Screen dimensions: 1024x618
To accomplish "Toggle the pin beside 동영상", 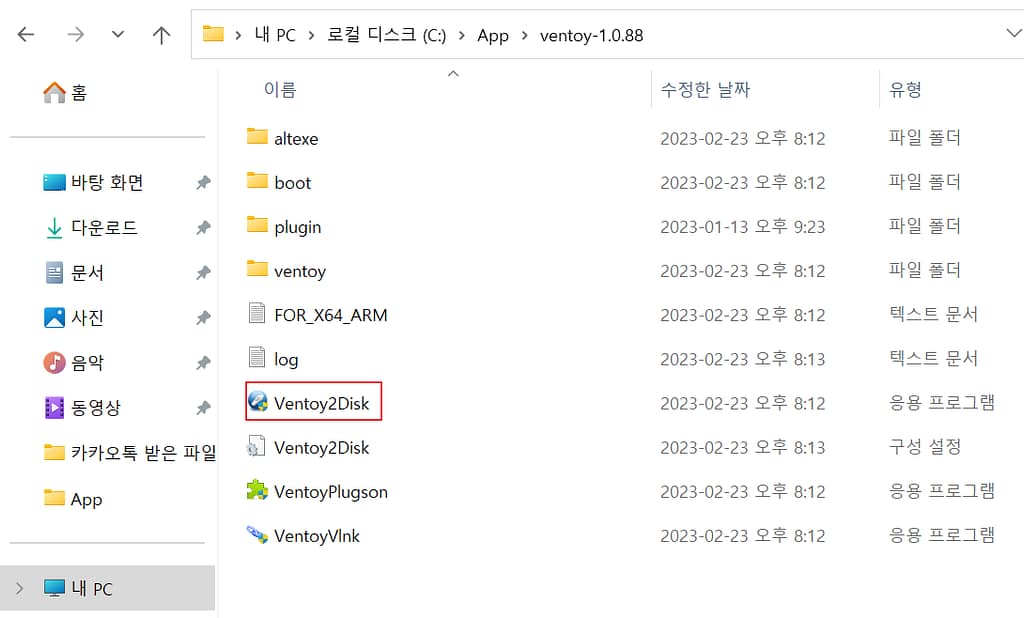I will tap(203, 408).
